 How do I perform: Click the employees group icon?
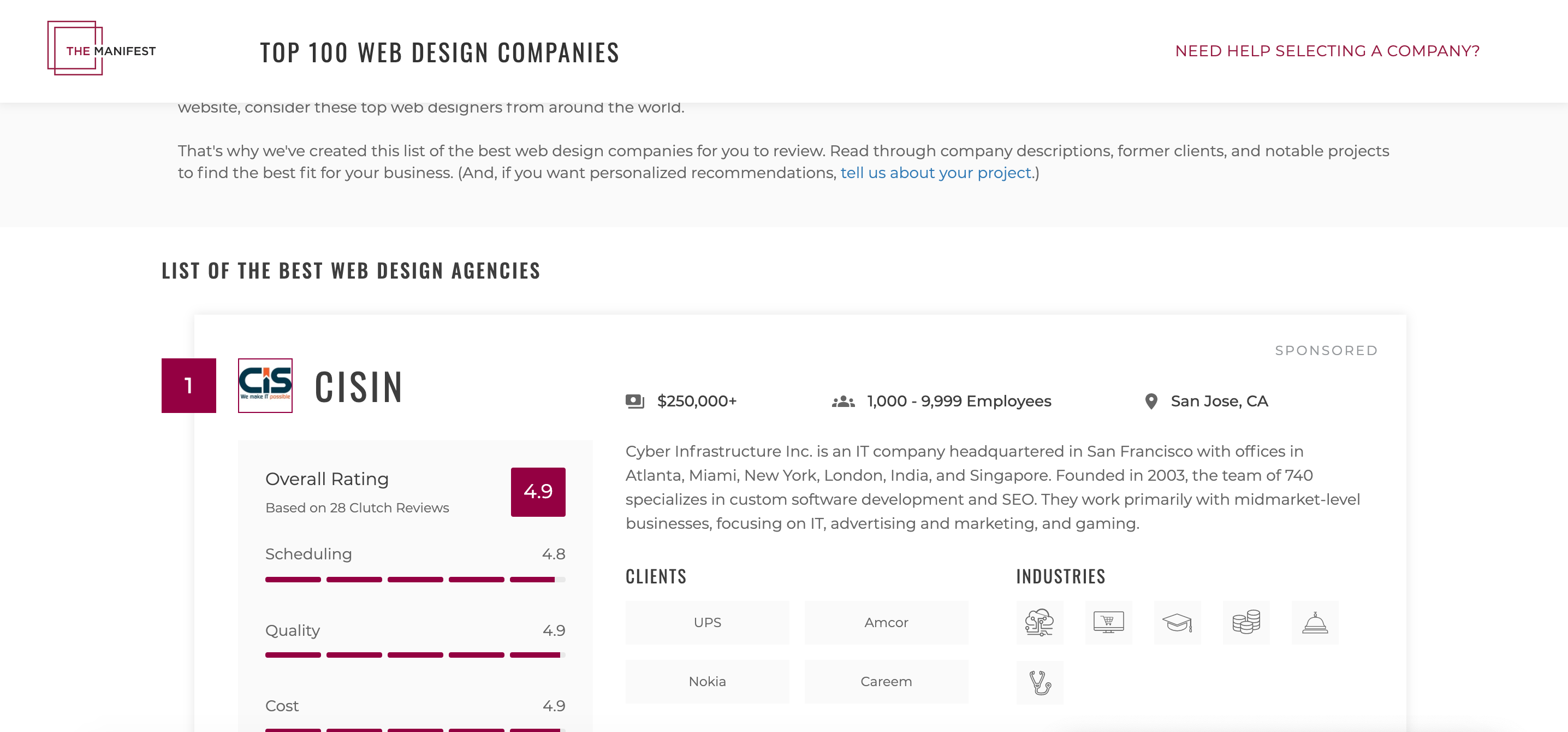click(843, 402)
